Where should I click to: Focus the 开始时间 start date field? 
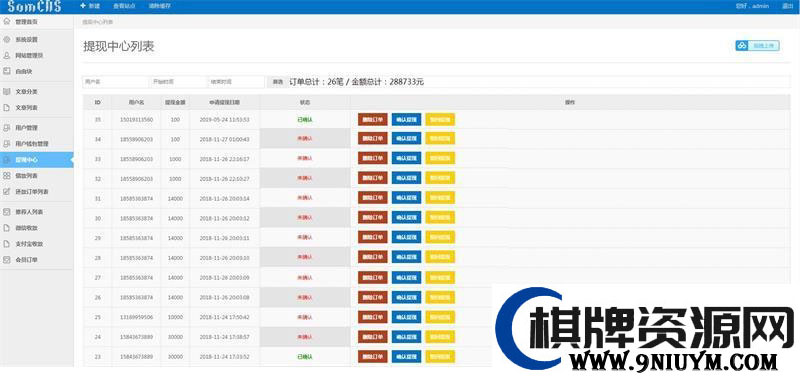click(178, 82)
